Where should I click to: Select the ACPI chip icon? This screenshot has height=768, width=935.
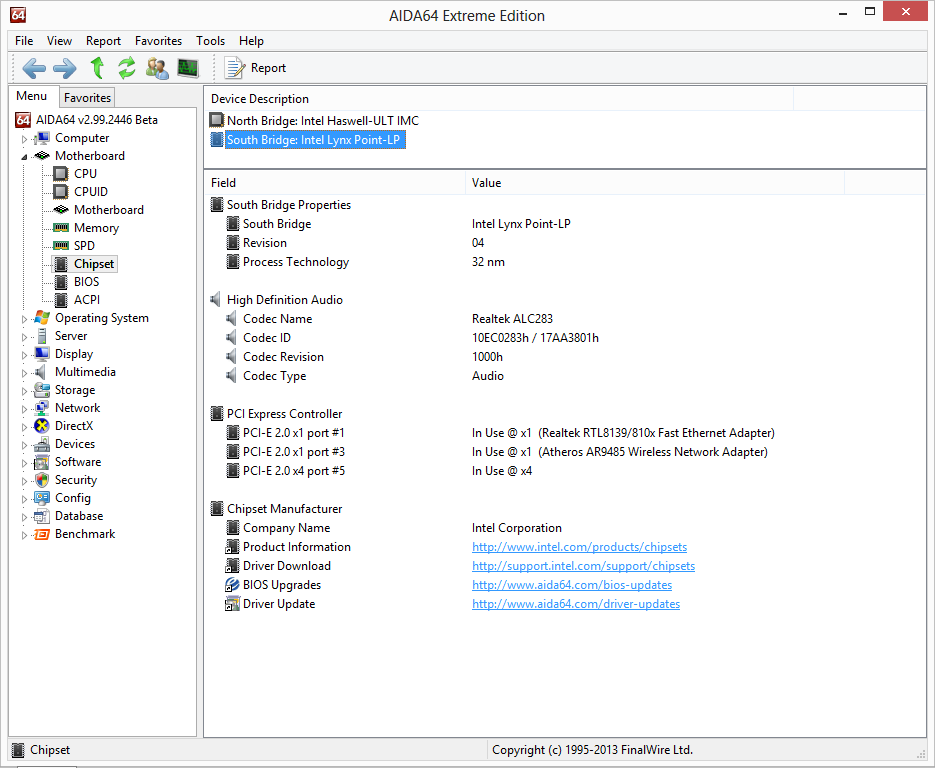(61, 300)
